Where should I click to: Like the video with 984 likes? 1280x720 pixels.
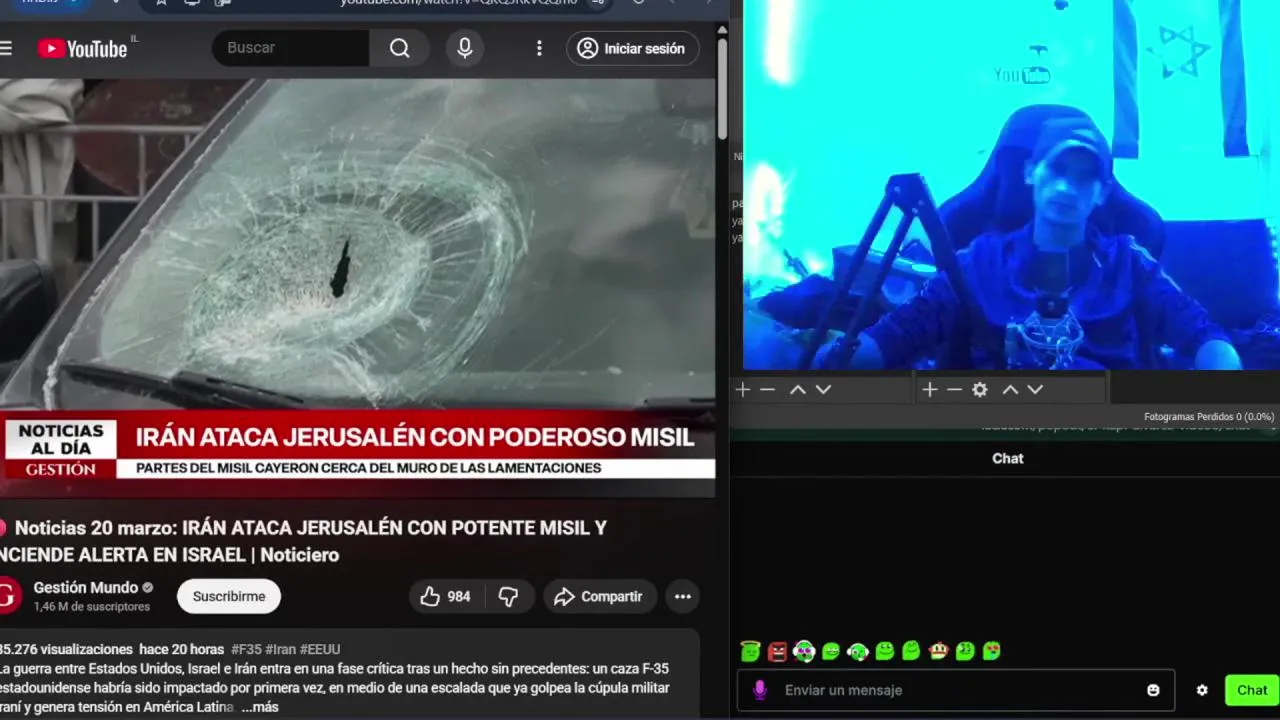(x=445, y=596)
